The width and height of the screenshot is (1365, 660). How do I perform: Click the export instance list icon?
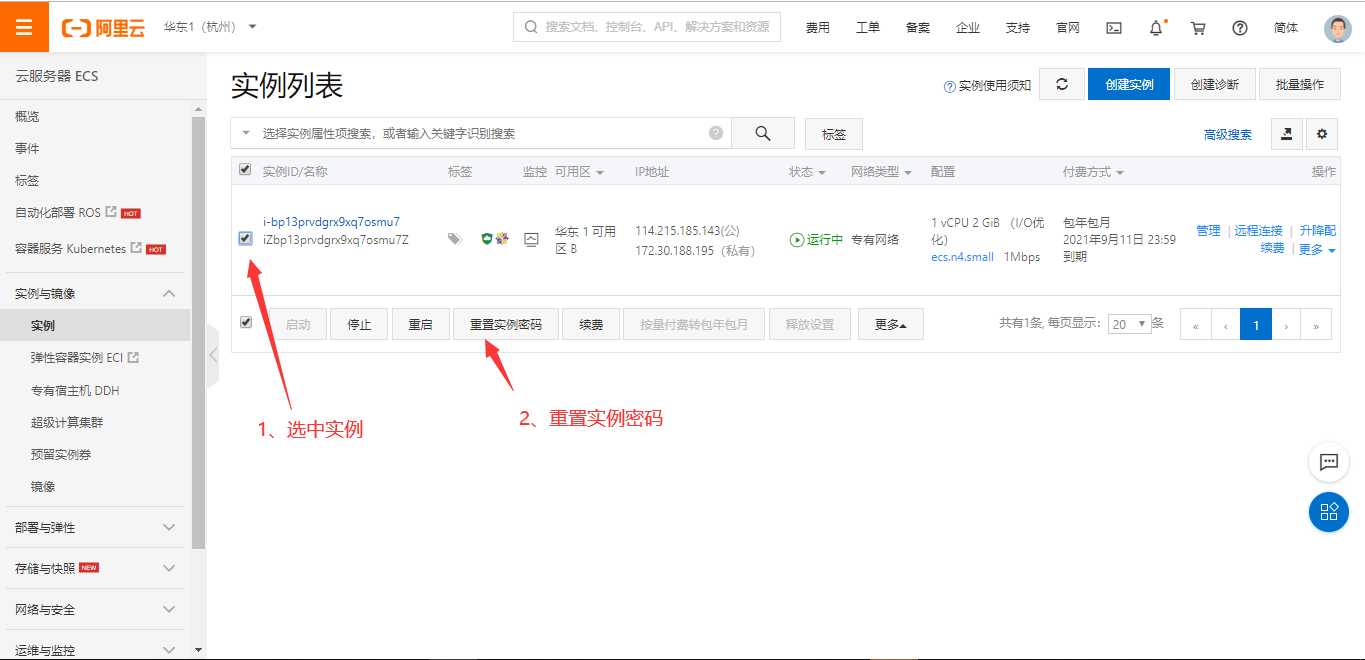click(x=1286, y=133)
